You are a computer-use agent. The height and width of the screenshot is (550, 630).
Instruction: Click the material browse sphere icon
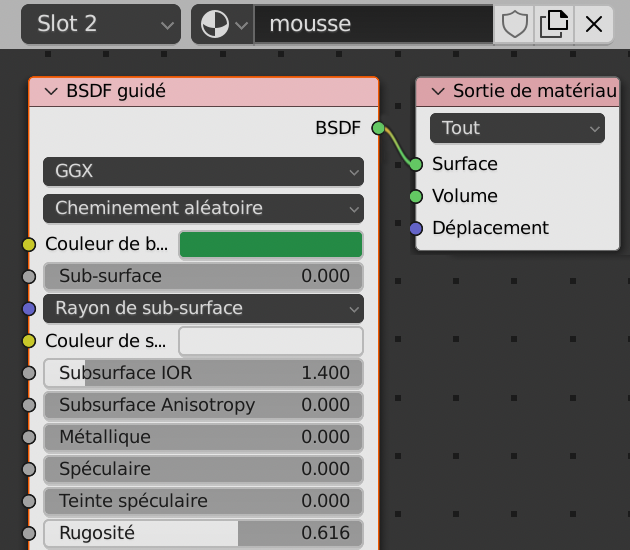tap(215, 25)
